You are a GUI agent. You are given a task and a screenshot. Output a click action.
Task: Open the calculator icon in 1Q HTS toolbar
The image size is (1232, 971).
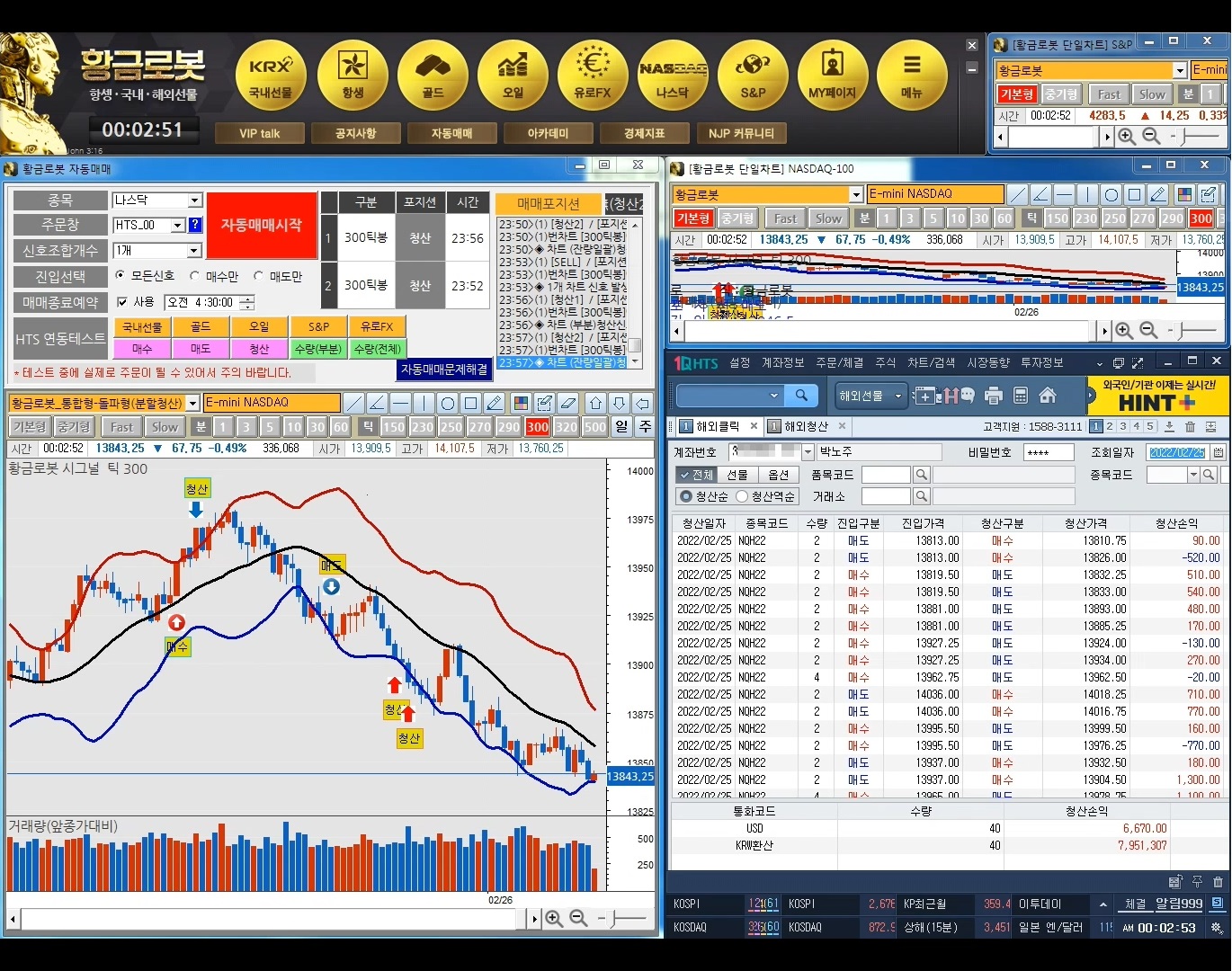click(x=1021, y=395)
